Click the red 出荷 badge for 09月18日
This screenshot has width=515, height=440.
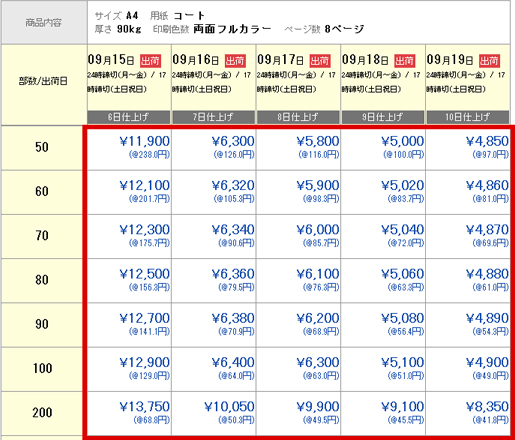tap(405, 61)
